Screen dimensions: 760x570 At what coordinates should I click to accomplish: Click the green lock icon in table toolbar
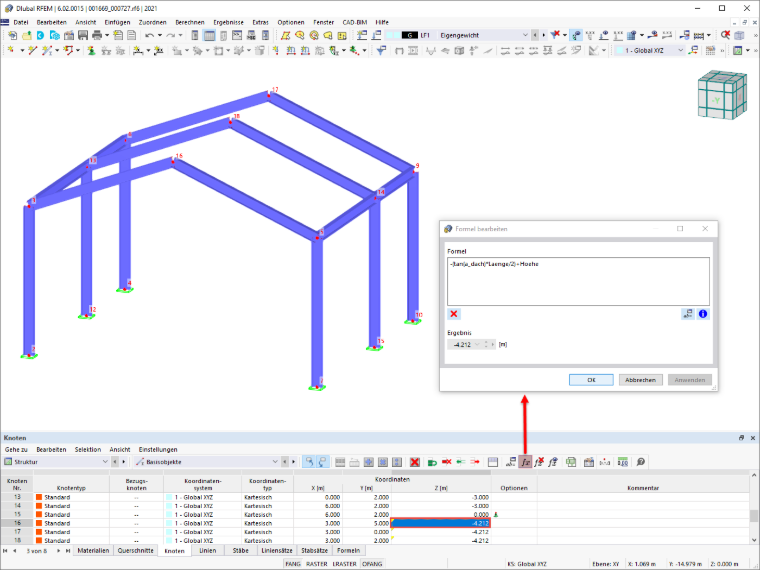(432, 462)
